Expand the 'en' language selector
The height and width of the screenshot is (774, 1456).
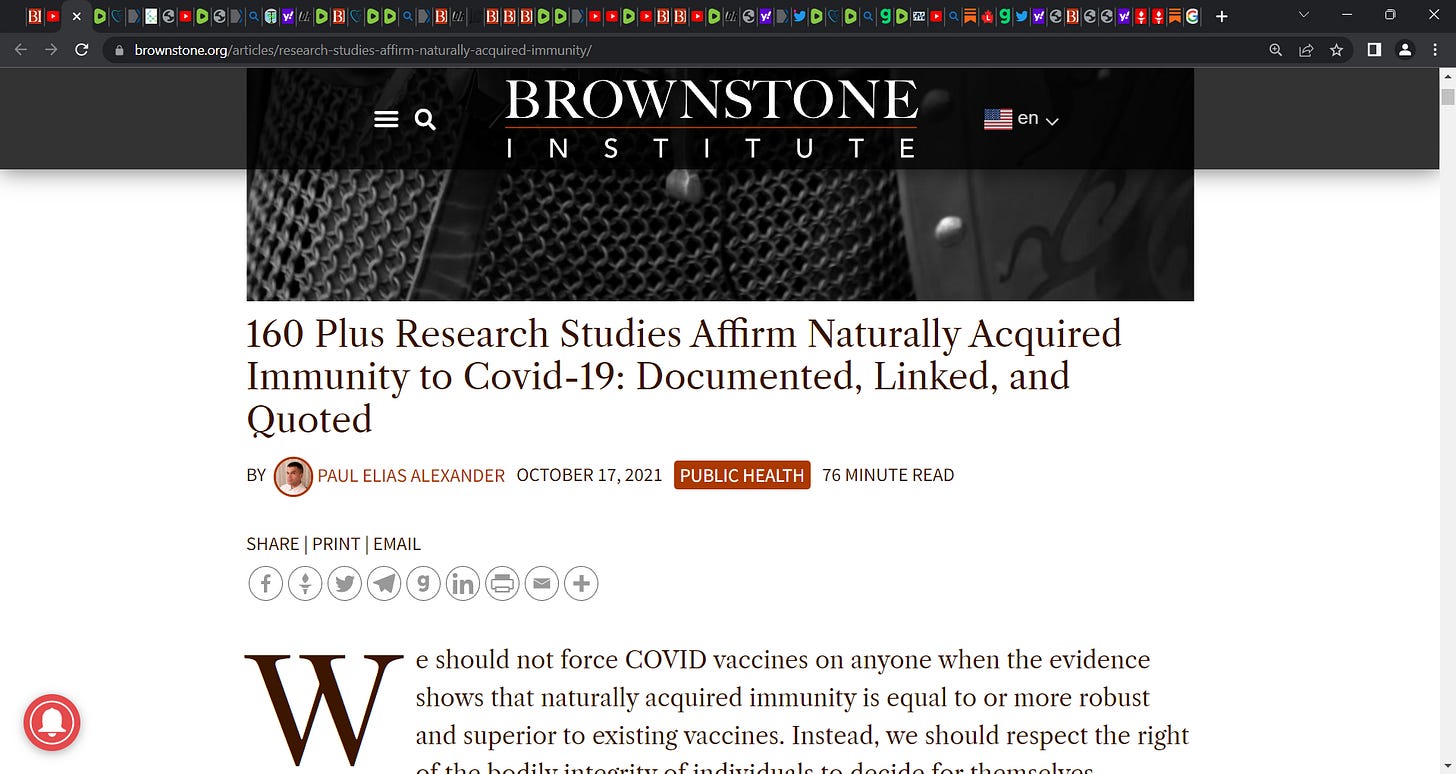(x=1021, y=119)
